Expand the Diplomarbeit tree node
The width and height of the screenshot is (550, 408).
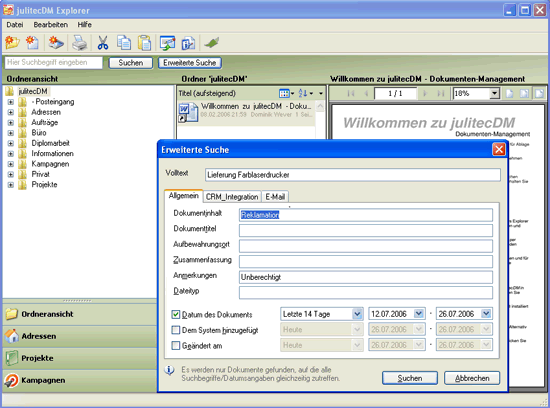[11, 143]
